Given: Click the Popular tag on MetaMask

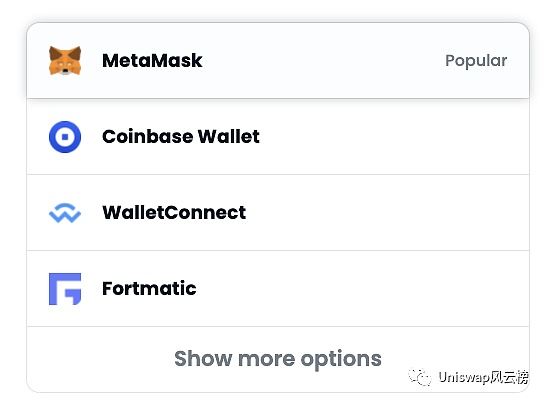Looking at the screenshot, I should [x=476, y=61].
